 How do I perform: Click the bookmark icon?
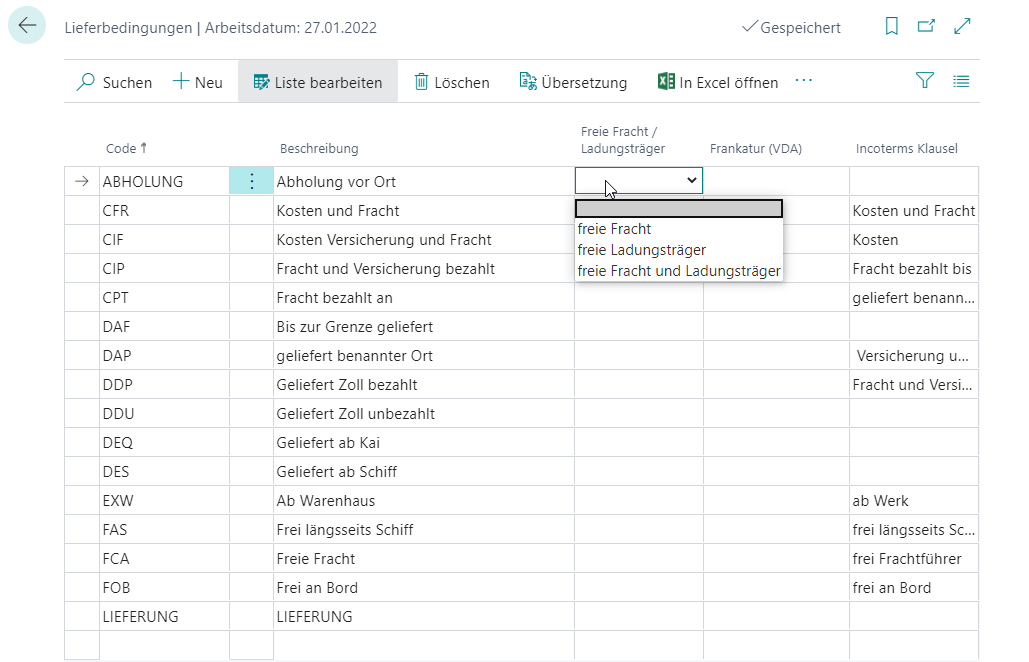(x=892, y=27)
